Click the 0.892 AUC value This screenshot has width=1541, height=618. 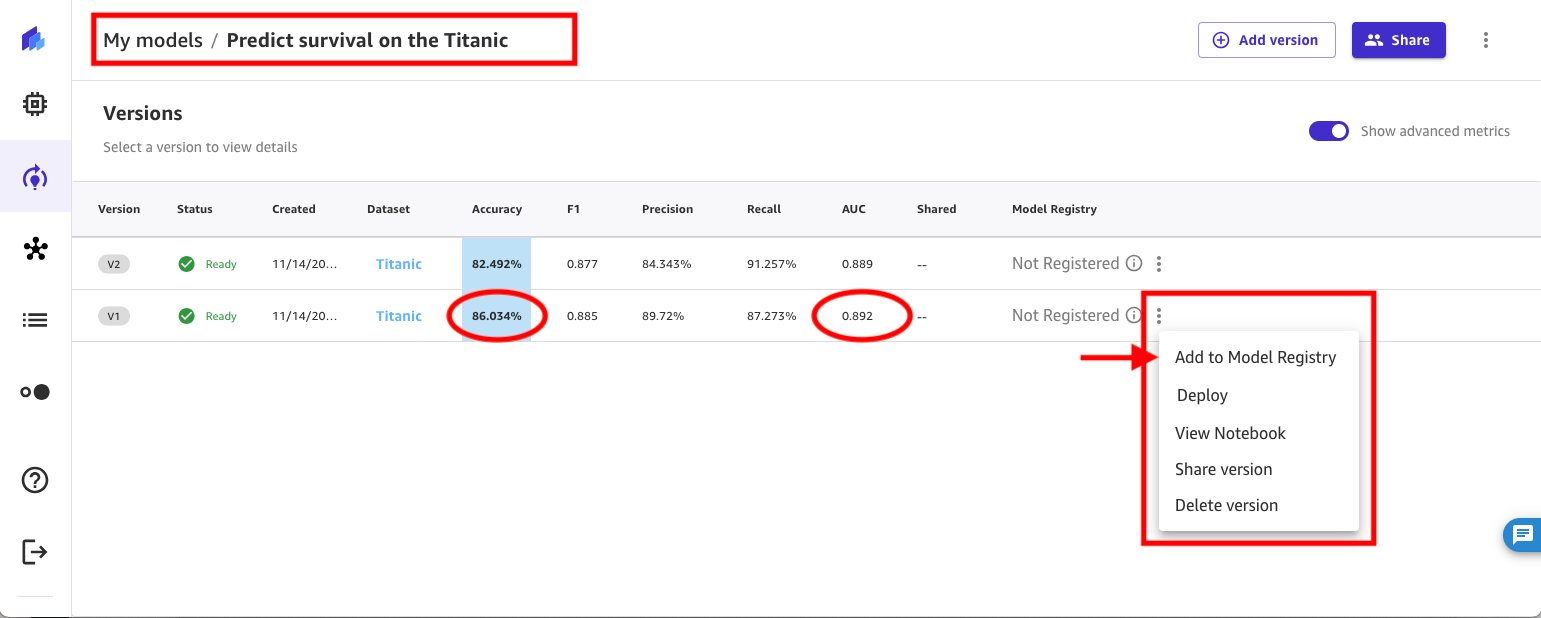[x=857, y=316]
